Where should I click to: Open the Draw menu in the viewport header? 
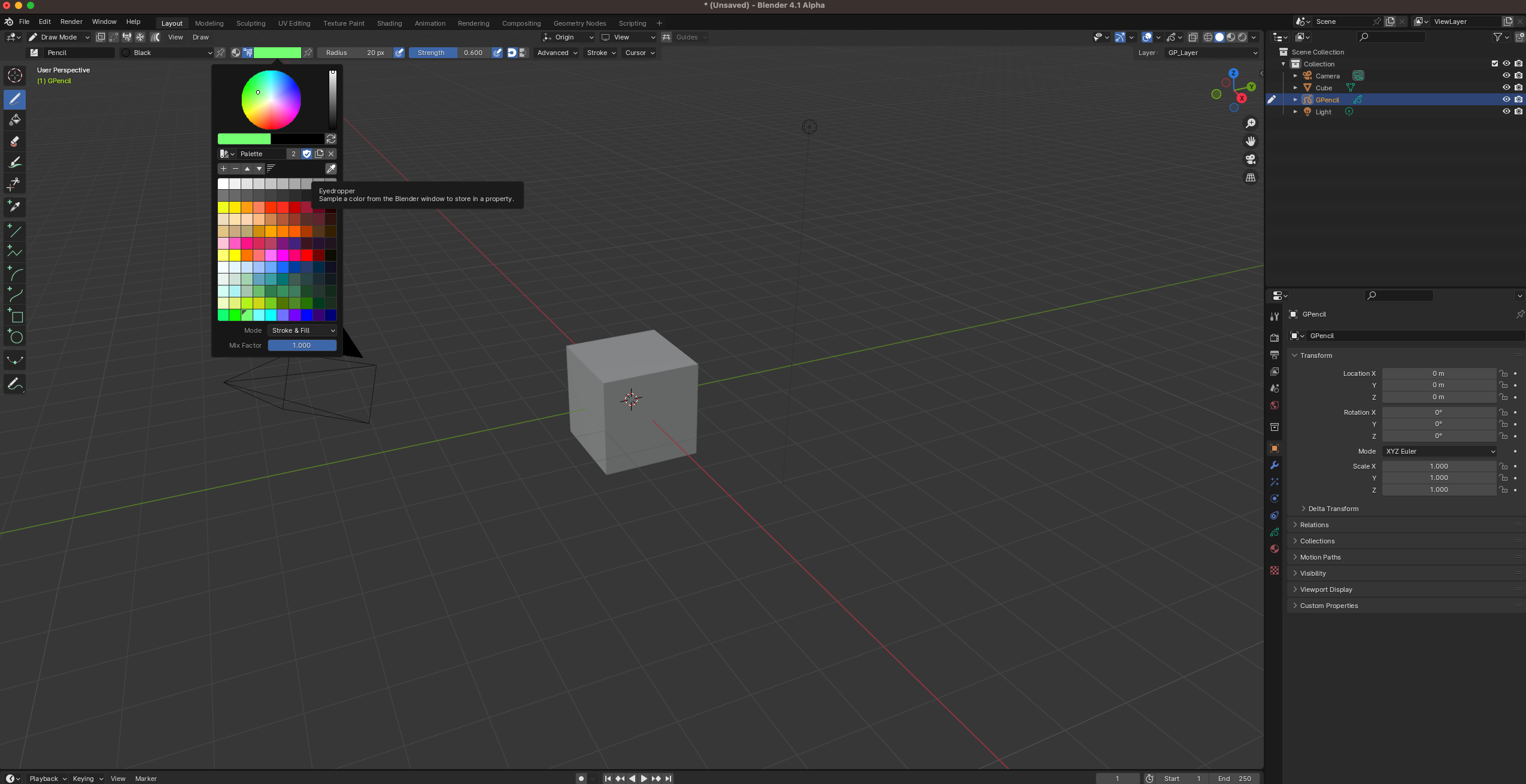click(x=201, y=37)
